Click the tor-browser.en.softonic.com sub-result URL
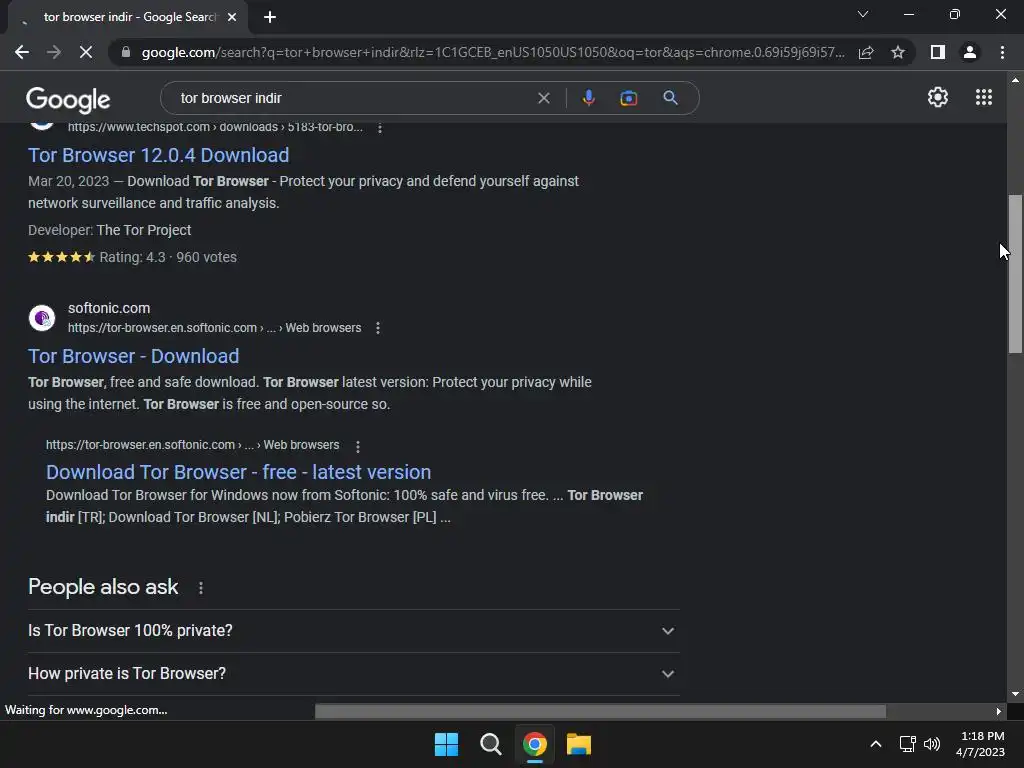This screenshot has height=768, width=1024. pos(192,445)
